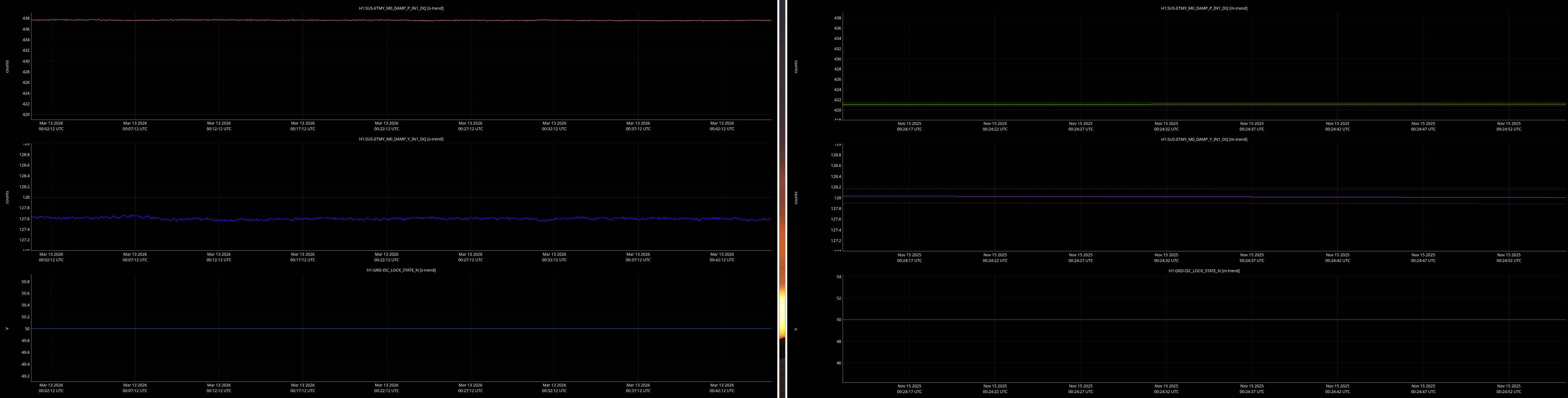Click the H1:SUS-ETMY_M0_DAMP_P_IN1_DQ [m-trend] plot title
Screen dimensions: 1568x398
tap(1203, 8)
